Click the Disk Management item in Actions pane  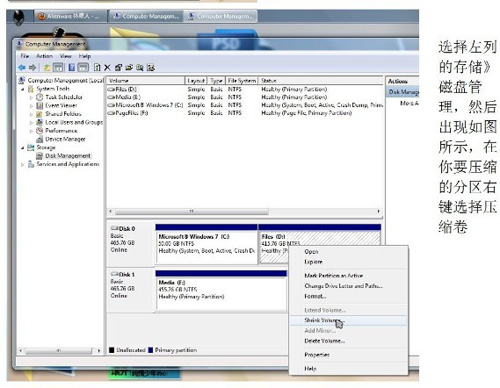pos(403,92)
